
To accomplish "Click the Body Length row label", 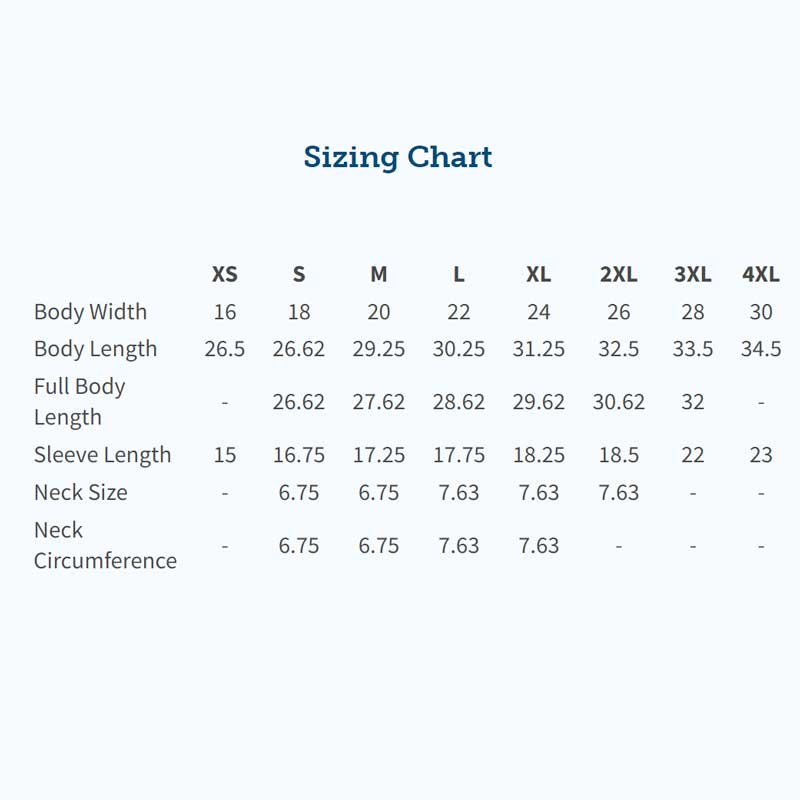I will coord(95,349).
